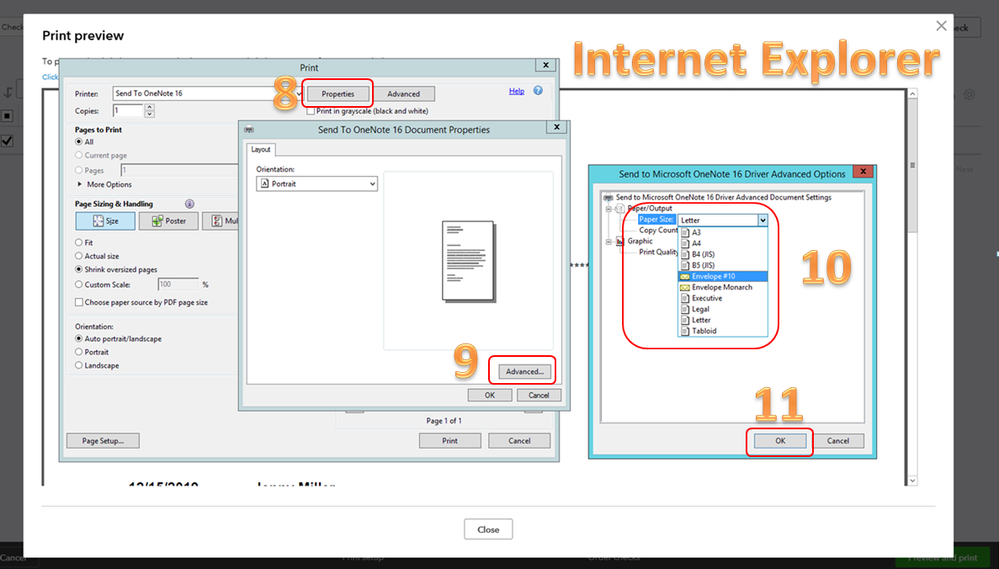
Task: Select the Actual size radio button
Action: [79, 256]
